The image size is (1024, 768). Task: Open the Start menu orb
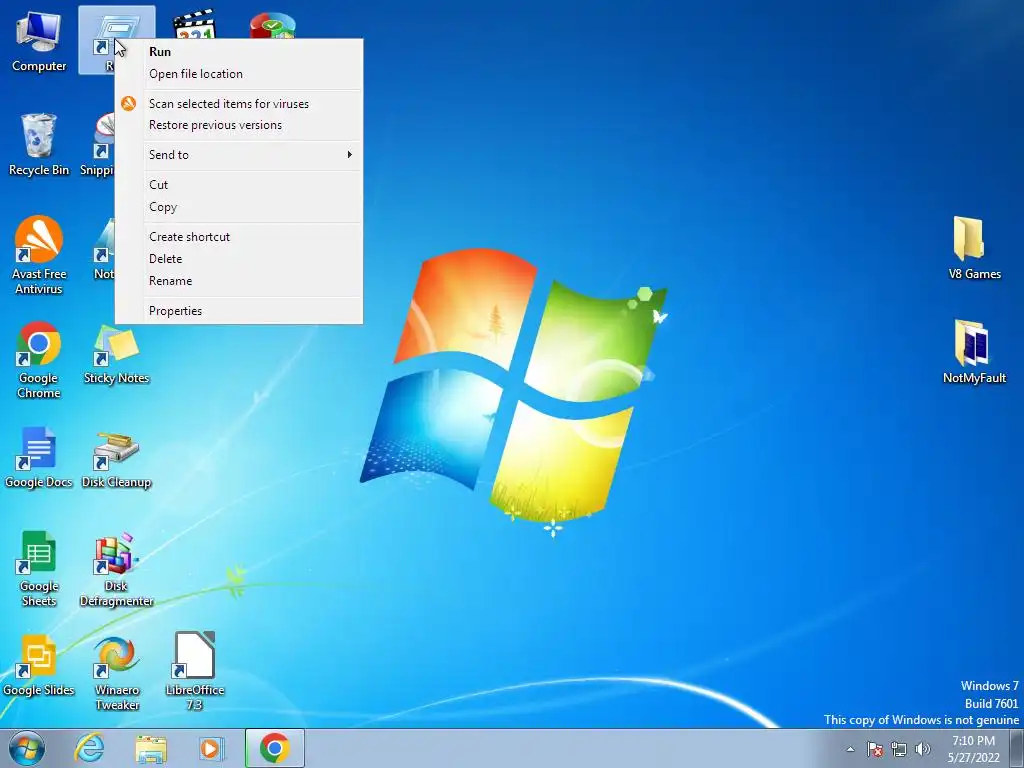[x=27, y=748]
